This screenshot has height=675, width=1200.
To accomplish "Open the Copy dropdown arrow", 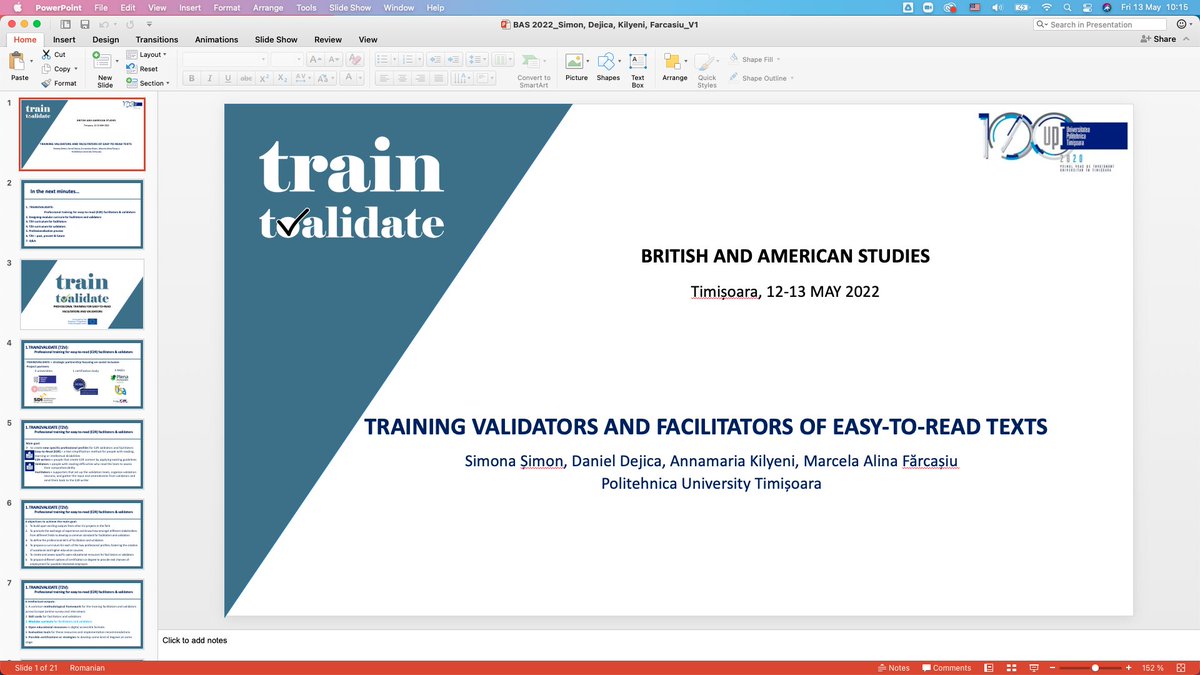I will tap(78, 69).
